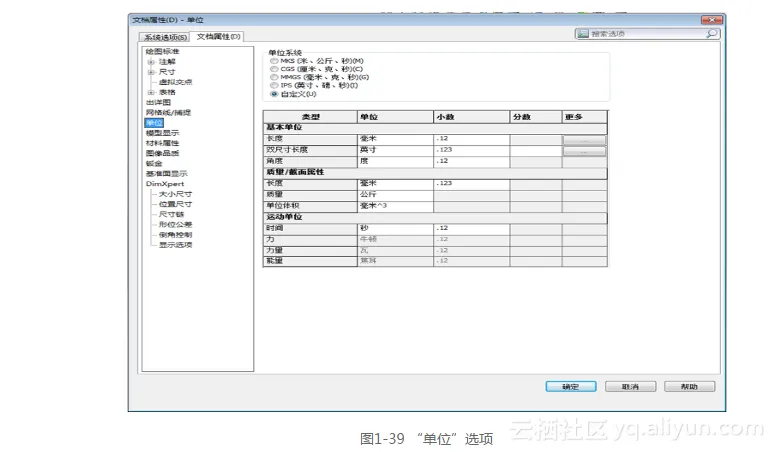Screen dimensions: 775x452
Task: Select 尺寸链 under DimXpert
Action: 172,215
